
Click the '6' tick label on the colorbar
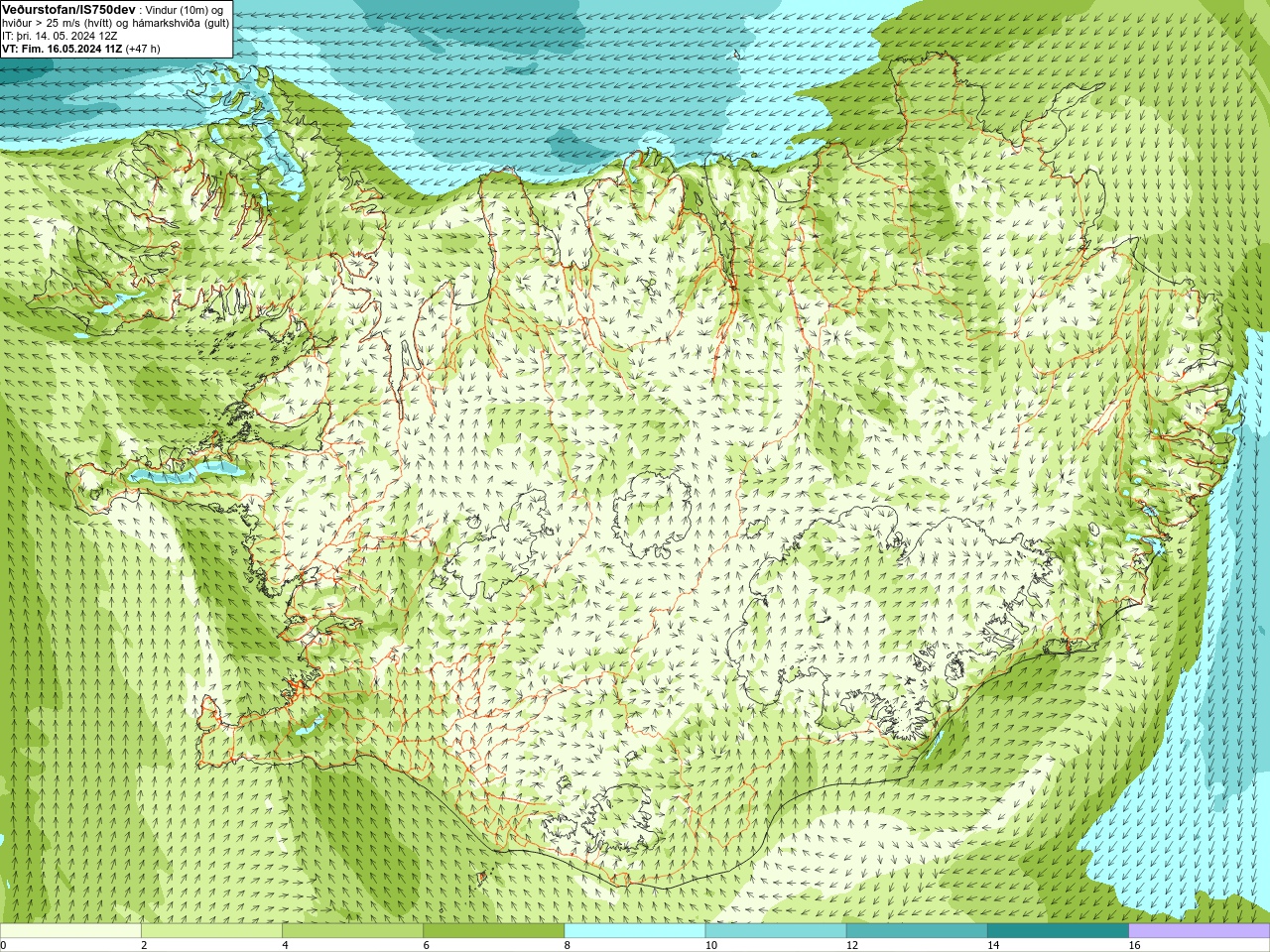click(x=427, y=945)
